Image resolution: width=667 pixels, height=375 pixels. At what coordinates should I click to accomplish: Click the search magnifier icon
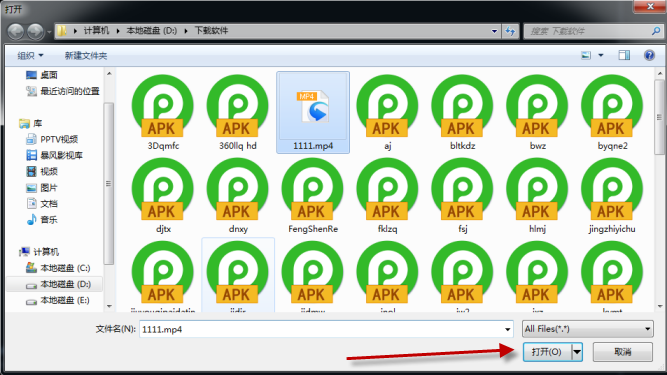[656, 31]
